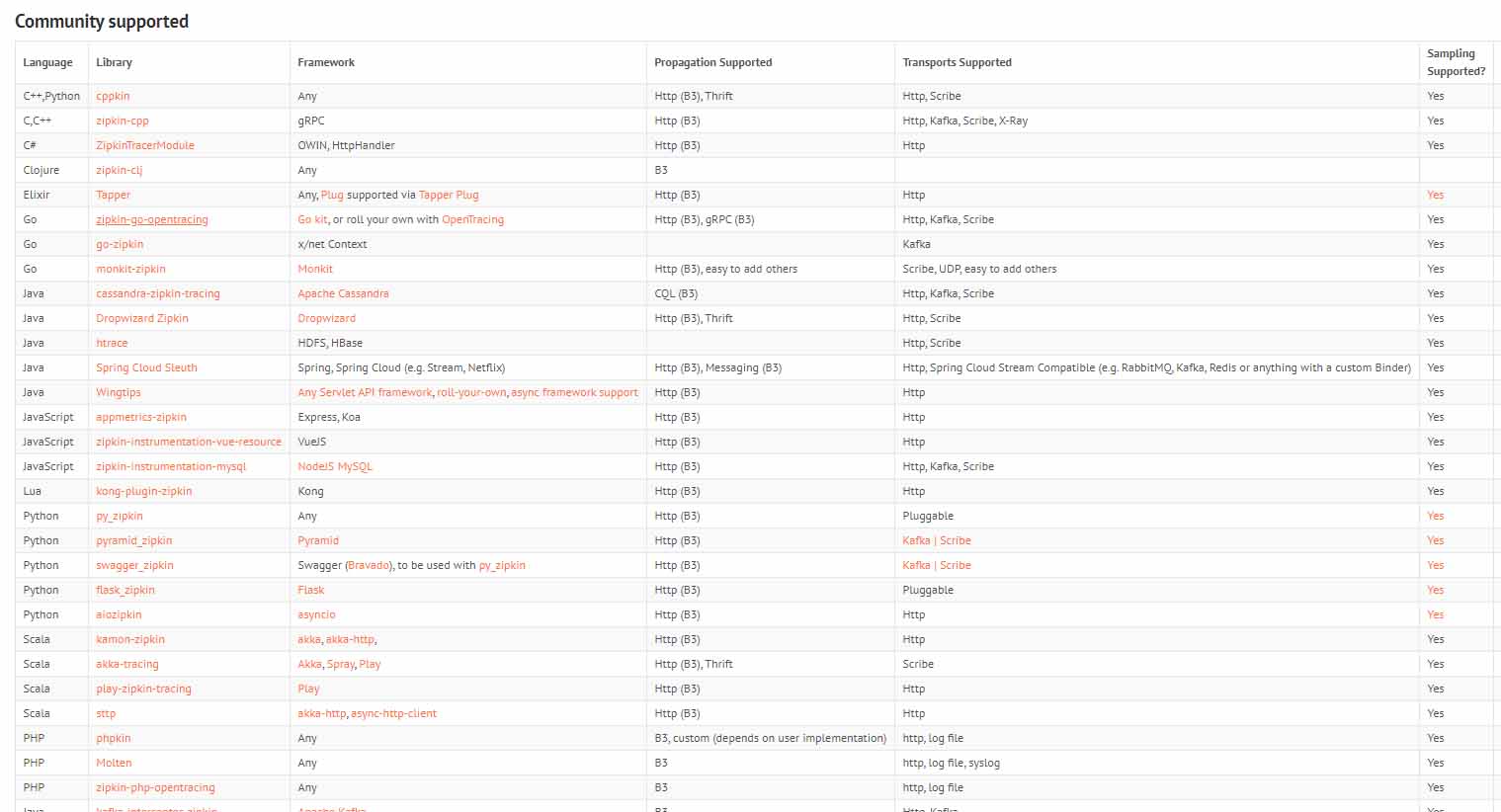Screen dimensions: 1501x812
Task: Click the zipkin-cpp library link
Action: coord(123,121)
